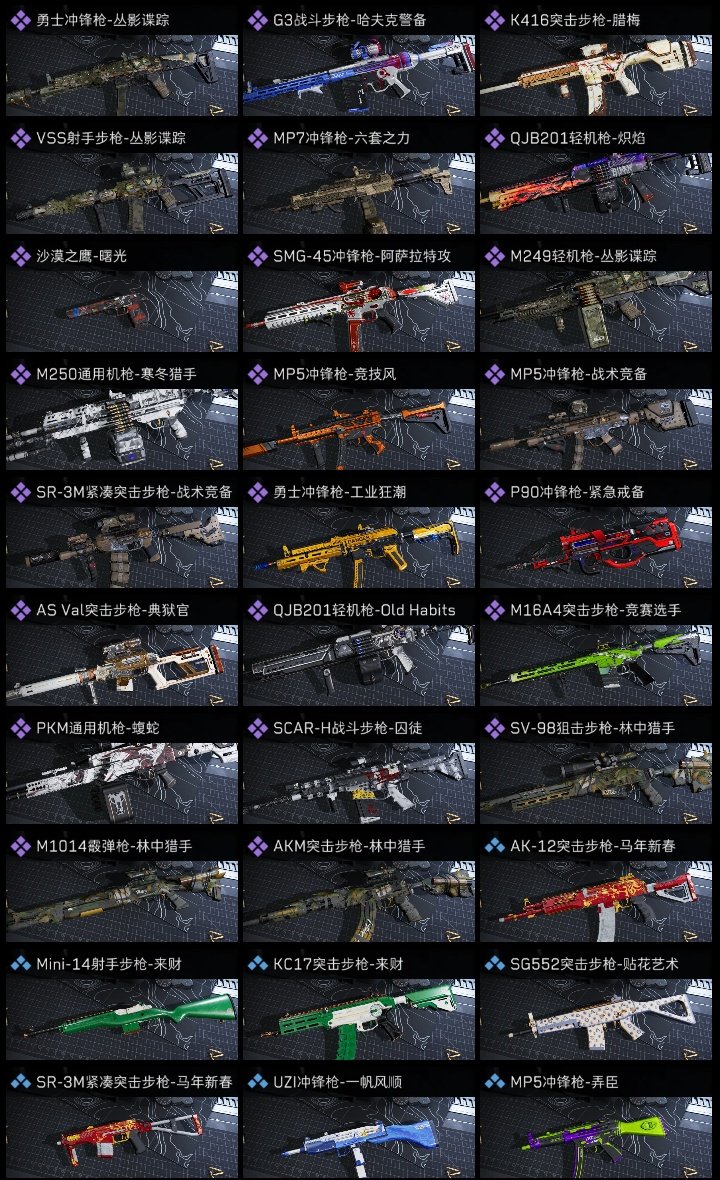Click the purple icon beside PKM通用机枪-蝮蛇
720x1180 pixels.
pyautogui.click(x=20, y=728)
